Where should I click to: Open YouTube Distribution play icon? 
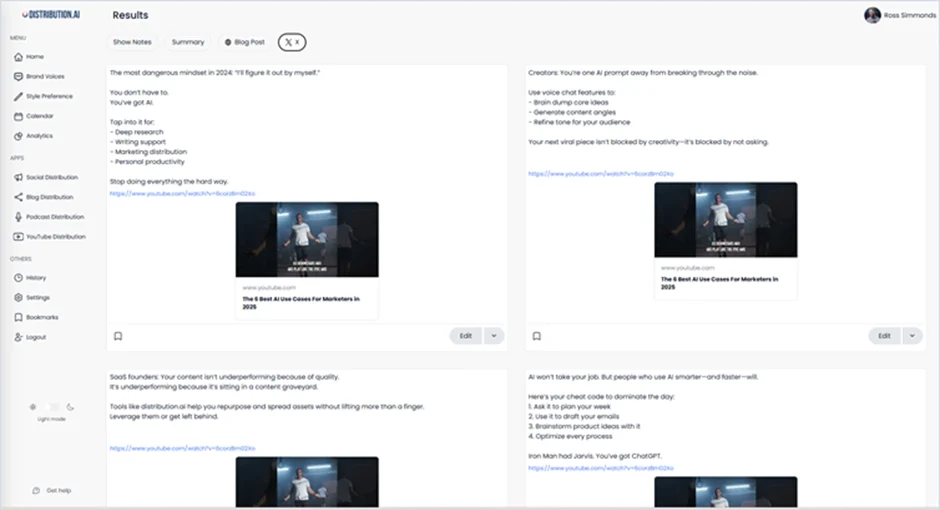click(x=18, y=237)
